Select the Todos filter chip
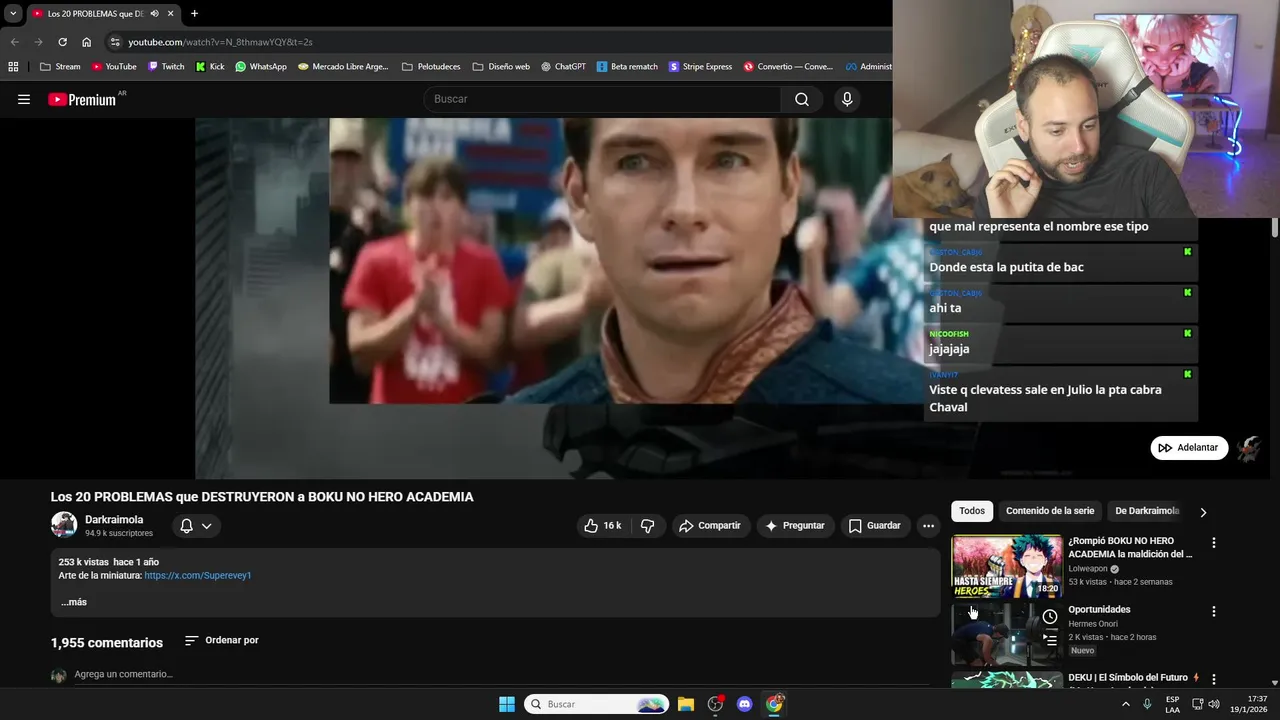The height and width of the screenshot is (720, 1280). click(x=972, y=511)
